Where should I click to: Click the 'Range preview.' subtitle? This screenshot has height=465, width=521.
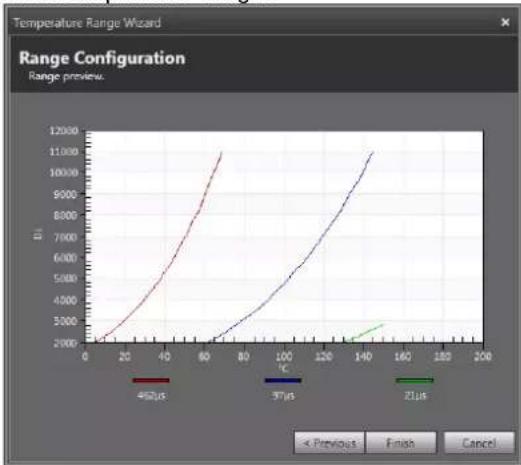coord(66,76)
